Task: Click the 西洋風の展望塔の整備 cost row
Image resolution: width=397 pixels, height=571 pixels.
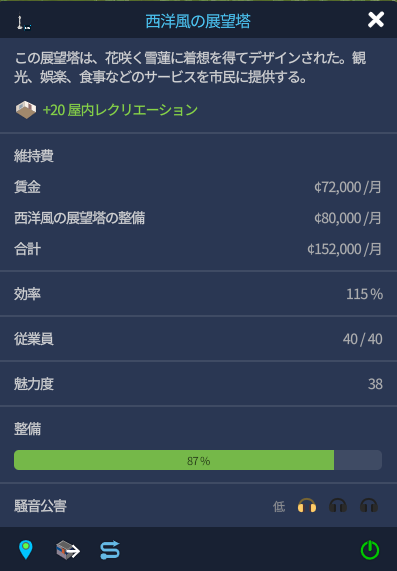Action: click(198, 218)
